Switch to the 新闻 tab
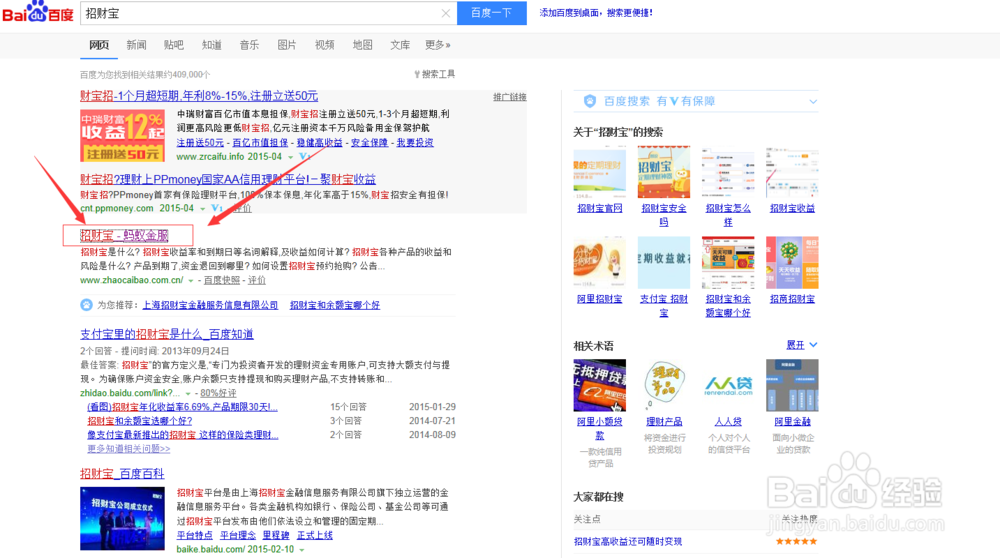Image resolution: width=1000 pixels, height=558 pixels. point(136,45)
